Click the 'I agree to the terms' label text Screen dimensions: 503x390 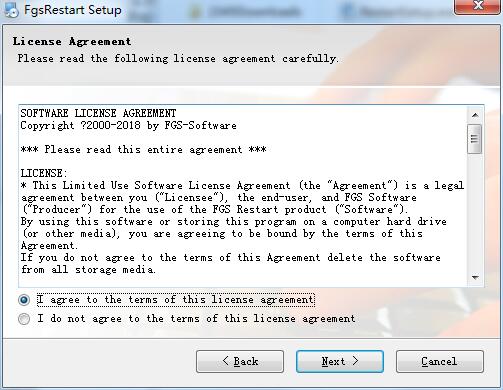click(175, 299)
